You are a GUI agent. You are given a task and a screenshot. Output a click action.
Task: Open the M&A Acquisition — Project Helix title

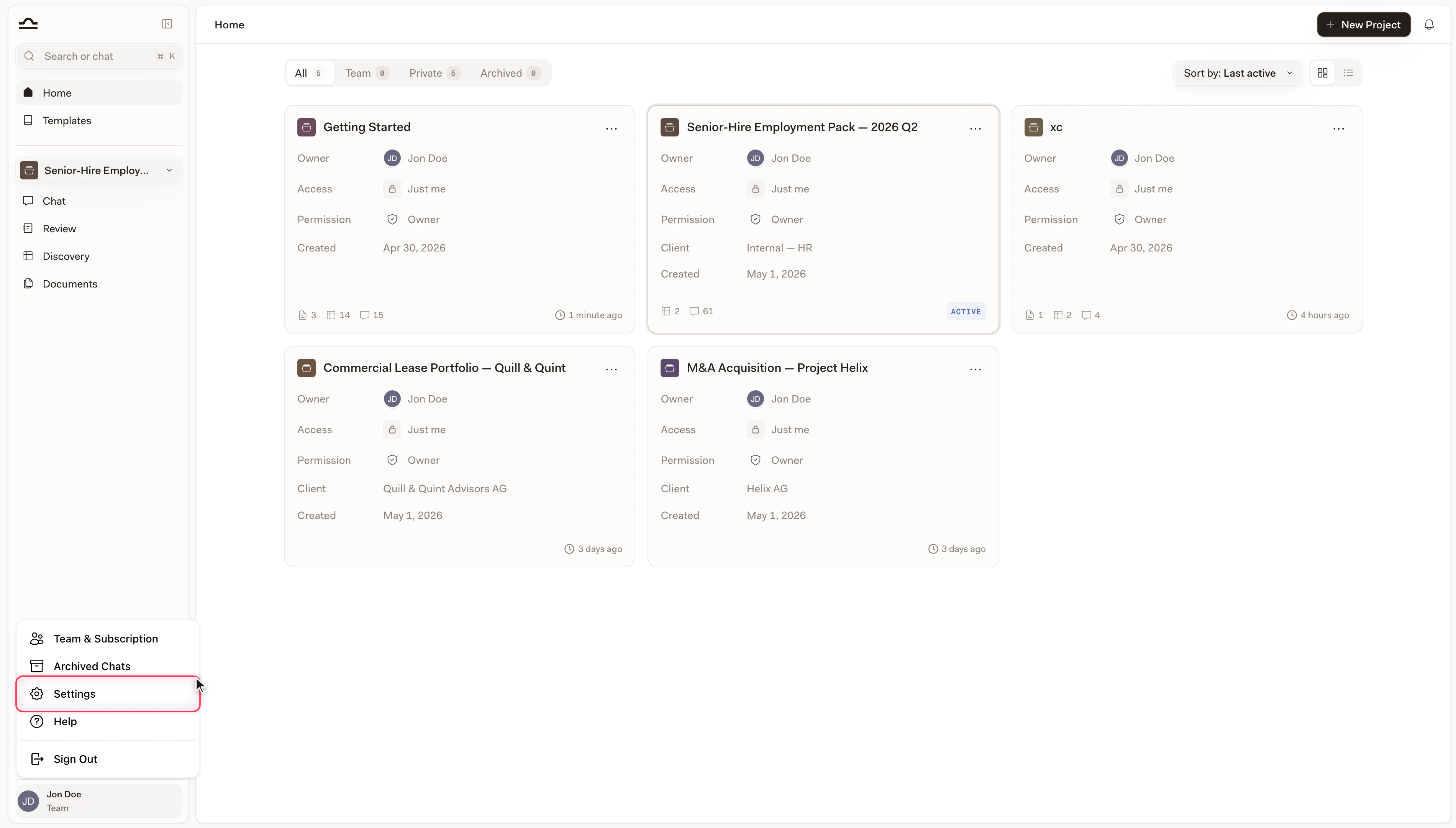coord(777,368)
